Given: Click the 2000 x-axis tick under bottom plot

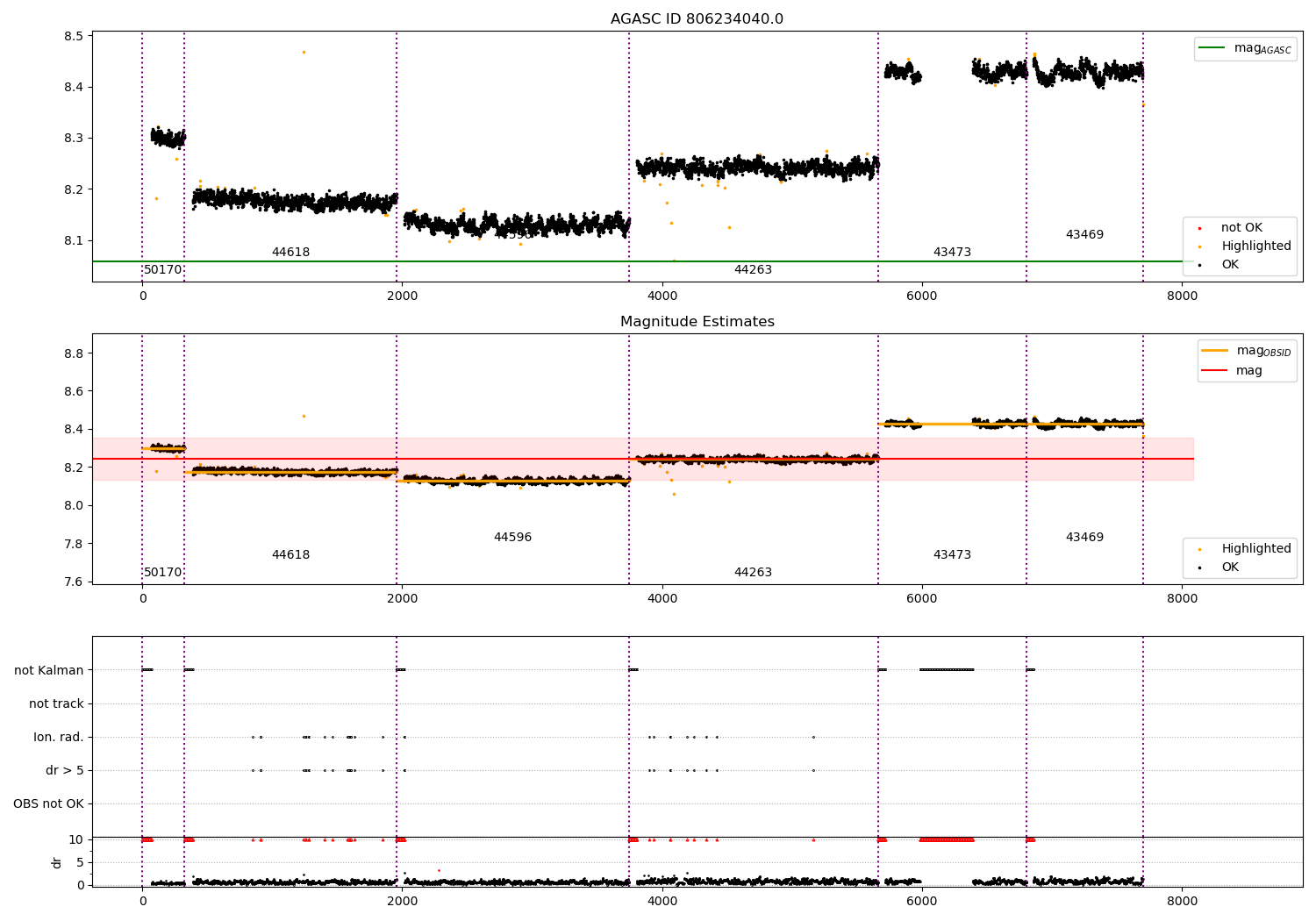Looking at the screenshot, I should (x=402, y=901).
